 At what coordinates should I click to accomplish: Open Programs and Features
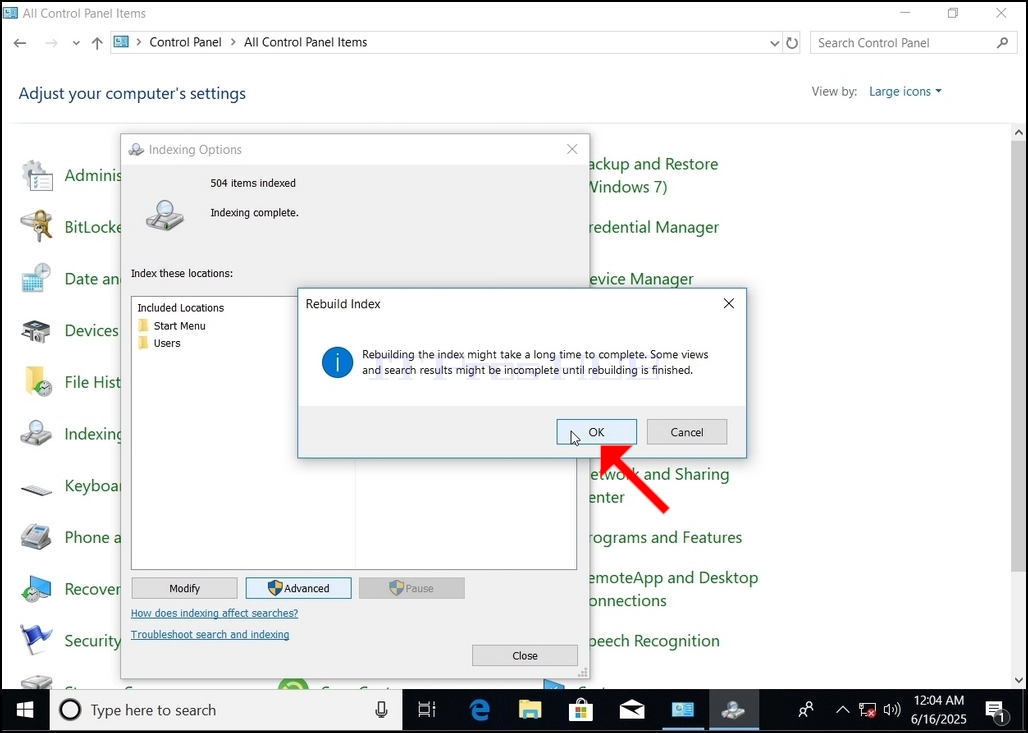tap(665, 537)
